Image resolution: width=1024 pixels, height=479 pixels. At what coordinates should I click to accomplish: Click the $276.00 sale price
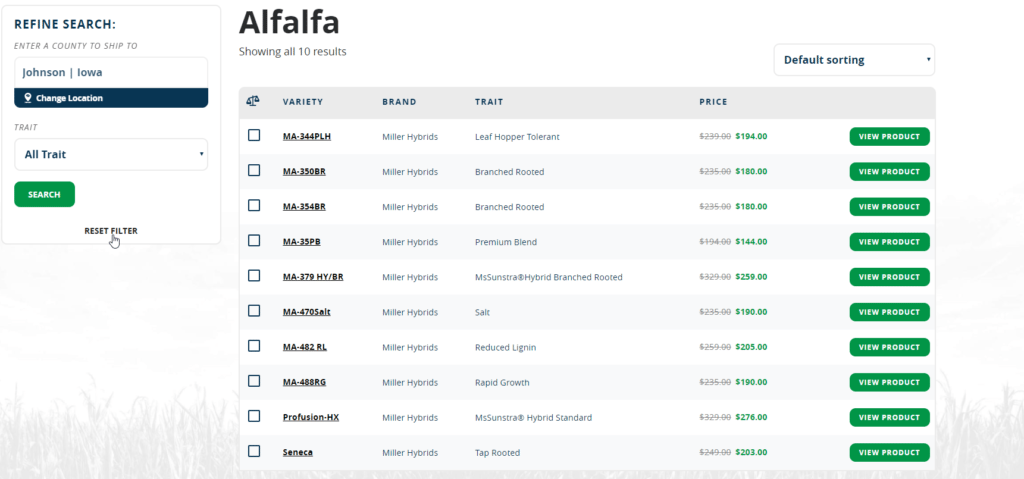click(x=751, y=417)
